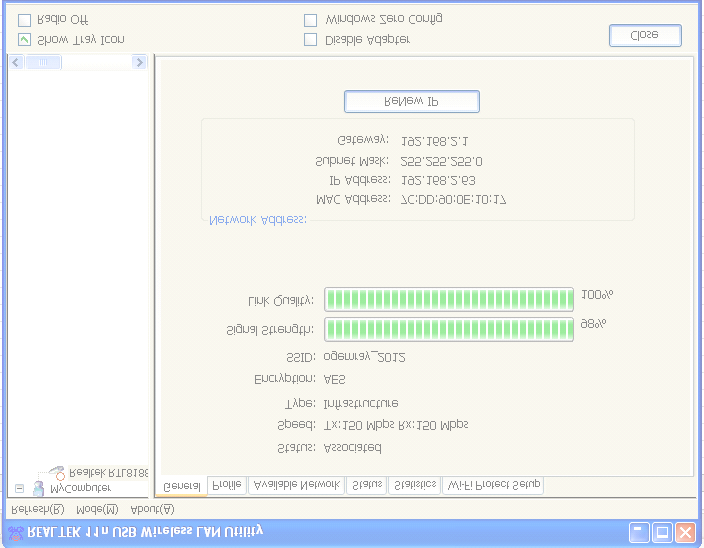Uncheck Show Tray Icon
The width and height of the screenshot is (704, 548).
(x=24, y=40)
